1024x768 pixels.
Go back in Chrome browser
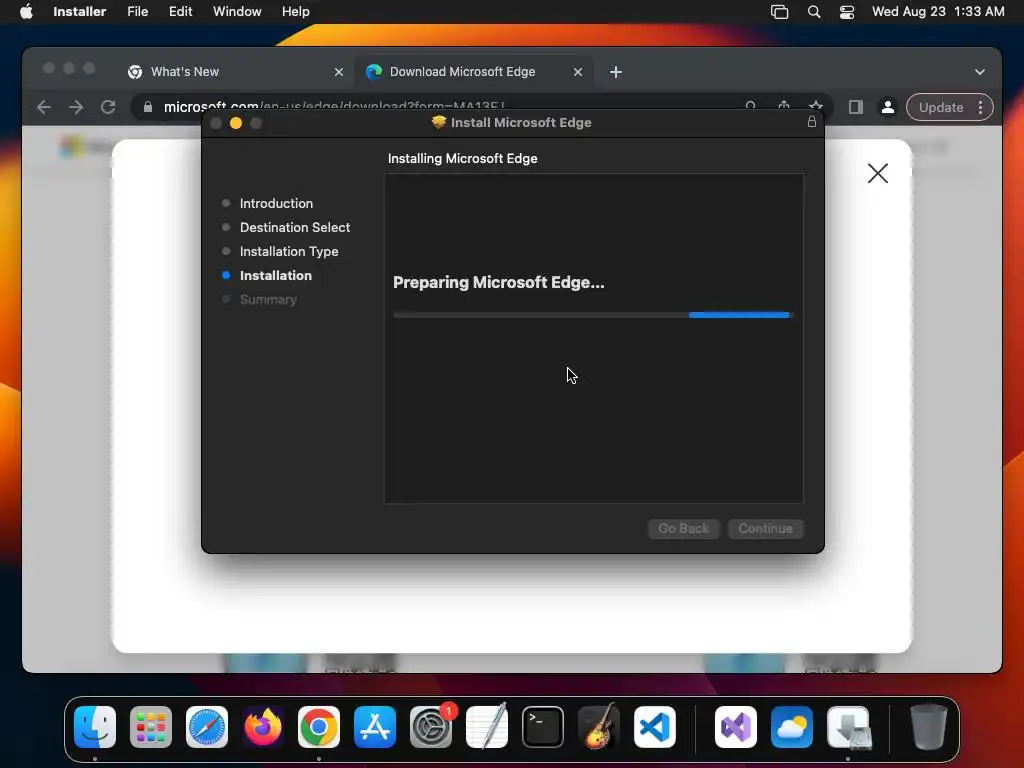click(x=44, y=107)
